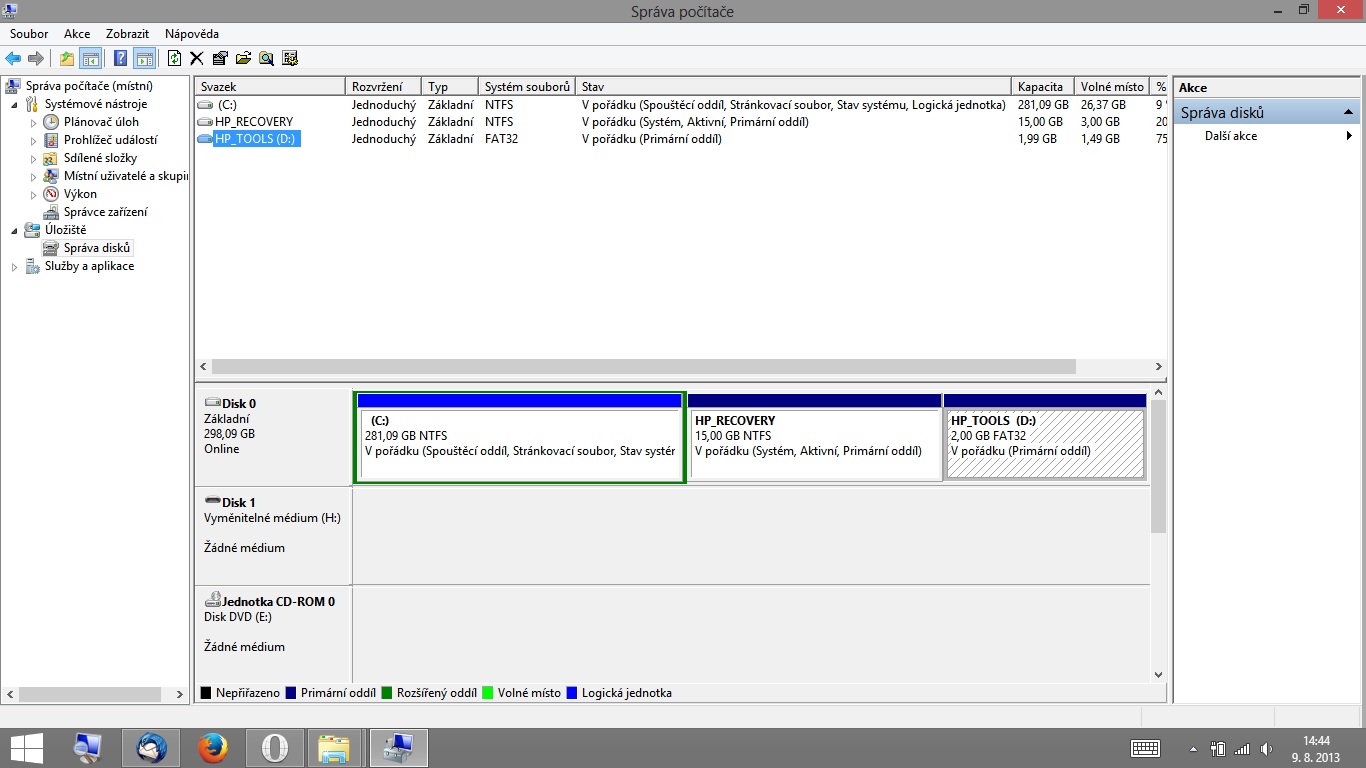Sort by the Systém souborů column header
Image resolution: width=1366 pixels, height=768 pixels.
point(526,87)
